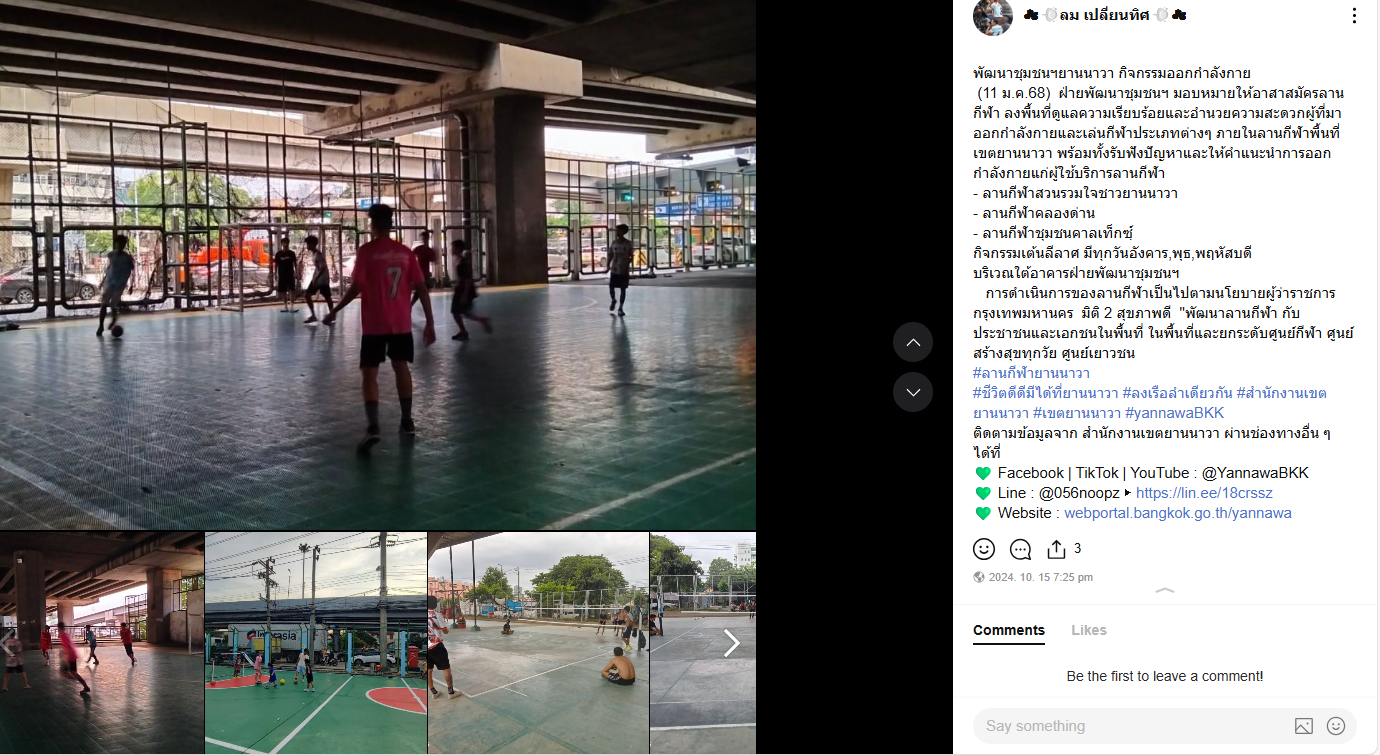Viewport: 1380px width, 755px height.
Task: Select the volleyball court thumbnail with seated man
Action: point(539,643)
